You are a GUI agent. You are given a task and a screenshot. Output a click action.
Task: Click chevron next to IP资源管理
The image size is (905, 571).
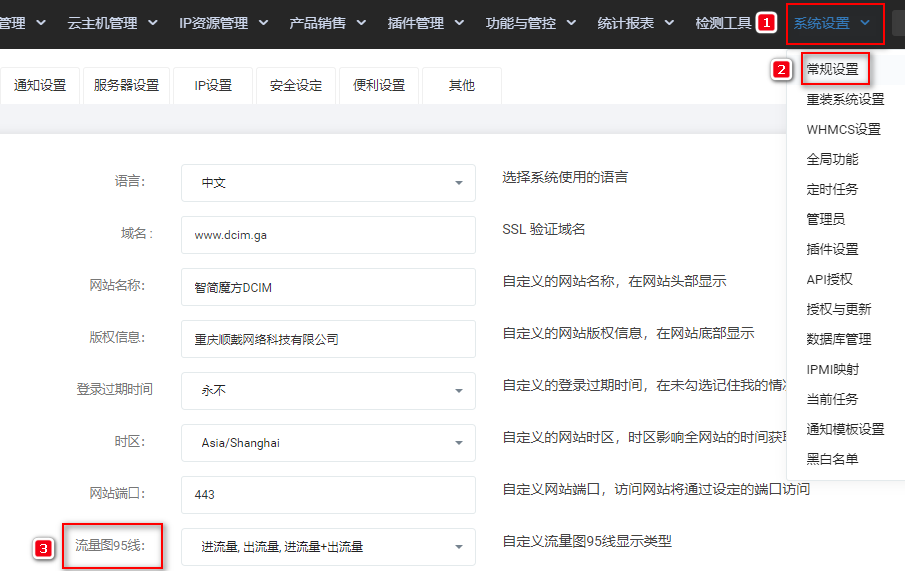(x=263, y=23)
